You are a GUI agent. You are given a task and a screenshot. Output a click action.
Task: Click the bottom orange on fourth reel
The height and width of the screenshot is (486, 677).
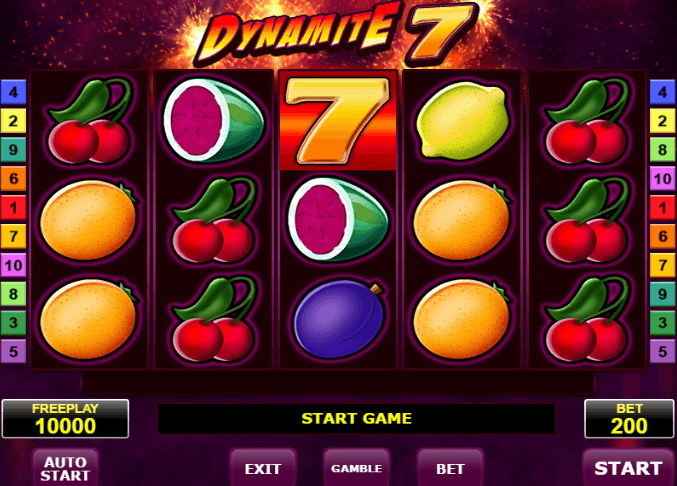[462, 319]
